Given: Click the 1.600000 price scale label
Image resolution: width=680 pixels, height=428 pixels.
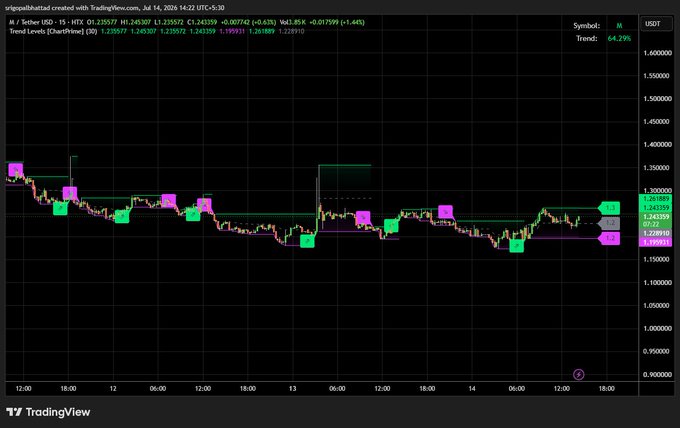Looking at the screenshot, I should pyautogui.click(x=657, y=53).
